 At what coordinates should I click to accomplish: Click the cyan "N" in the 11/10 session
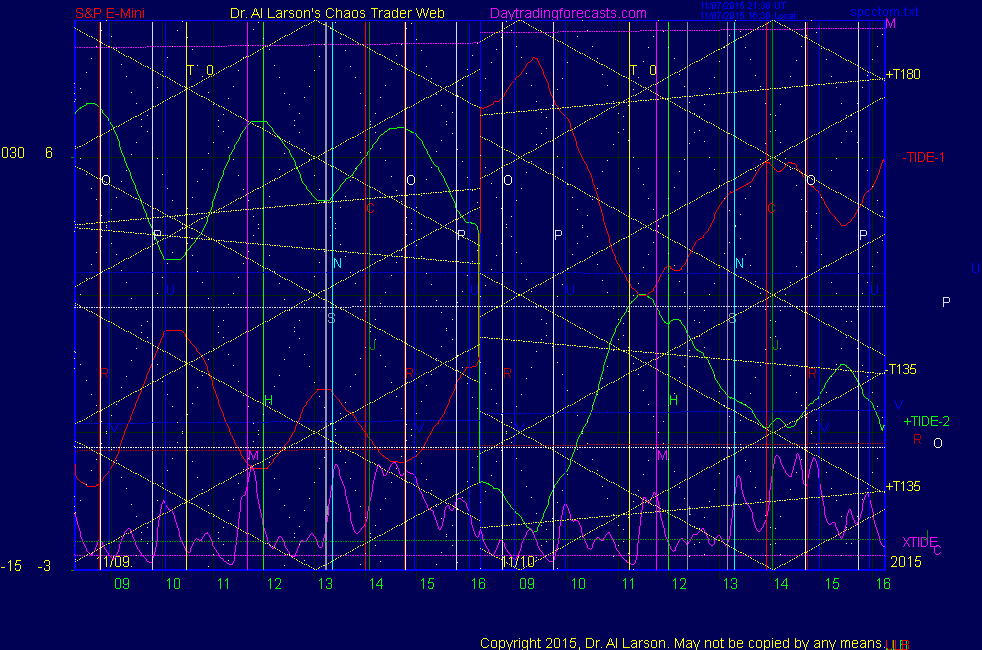(x=739, y=264)
